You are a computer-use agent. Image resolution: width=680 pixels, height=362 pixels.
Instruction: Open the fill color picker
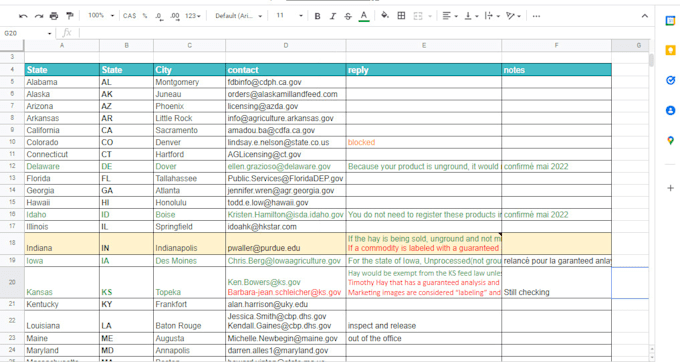385,16
